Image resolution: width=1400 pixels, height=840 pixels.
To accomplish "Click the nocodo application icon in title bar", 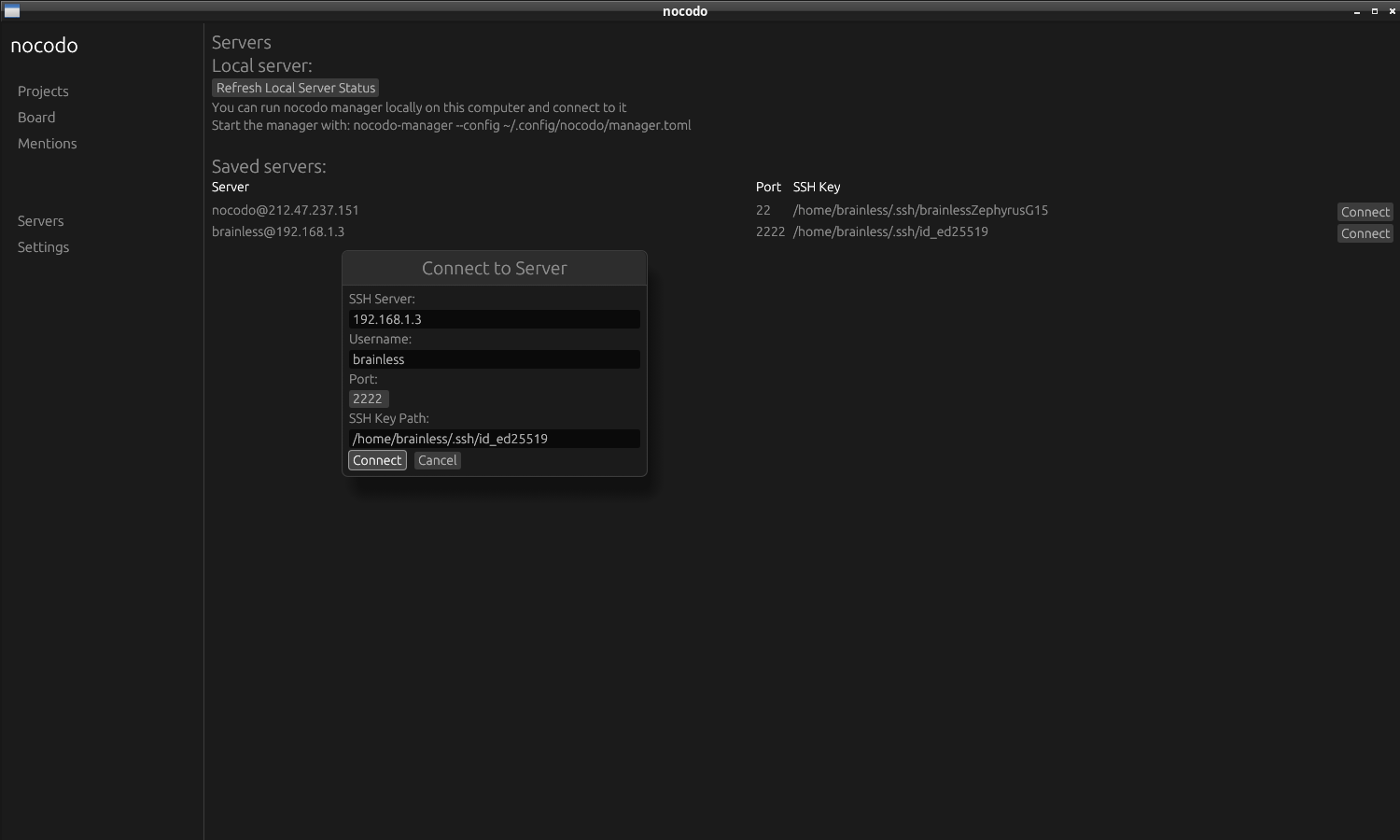I will pos(12,10).
